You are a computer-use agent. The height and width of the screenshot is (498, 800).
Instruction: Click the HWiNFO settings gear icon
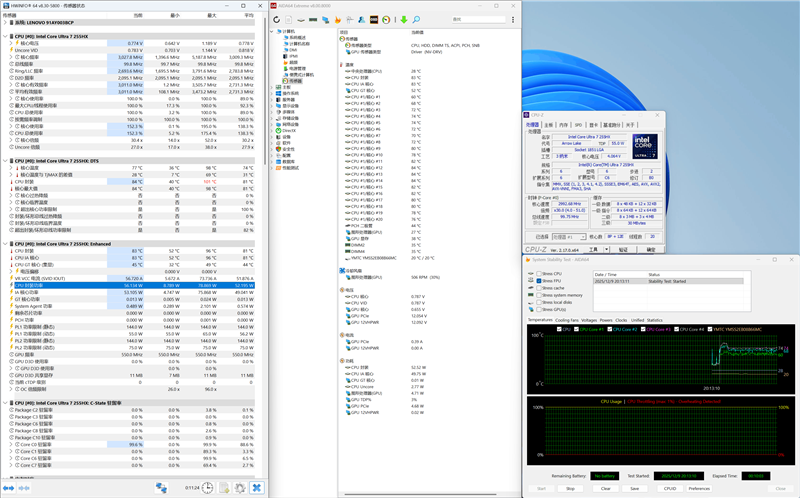pos(241,488)
